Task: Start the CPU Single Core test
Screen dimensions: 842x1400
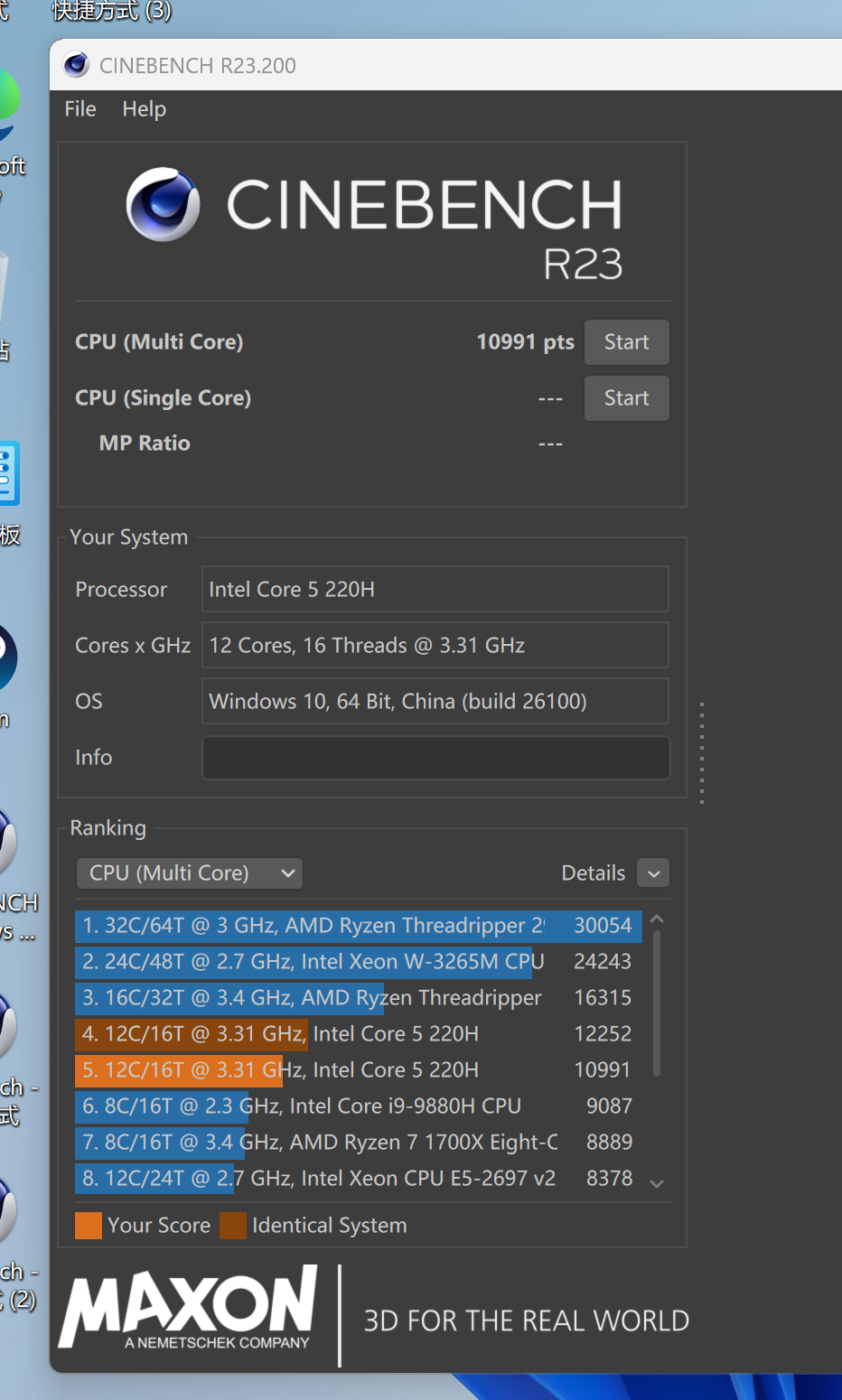Action: pyautogui.click(x=627, y=398)
